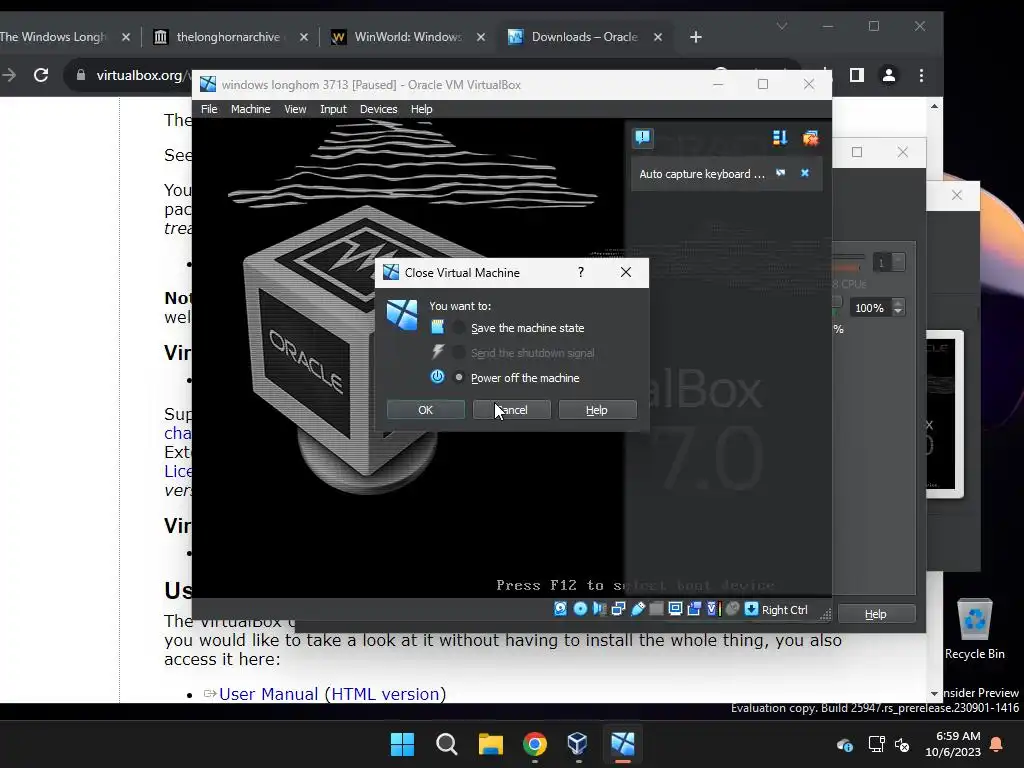Open VirtualBox Manager cube icon in taskbar
This screenshot has height=768, width=1024.
(x=578, y=744)
